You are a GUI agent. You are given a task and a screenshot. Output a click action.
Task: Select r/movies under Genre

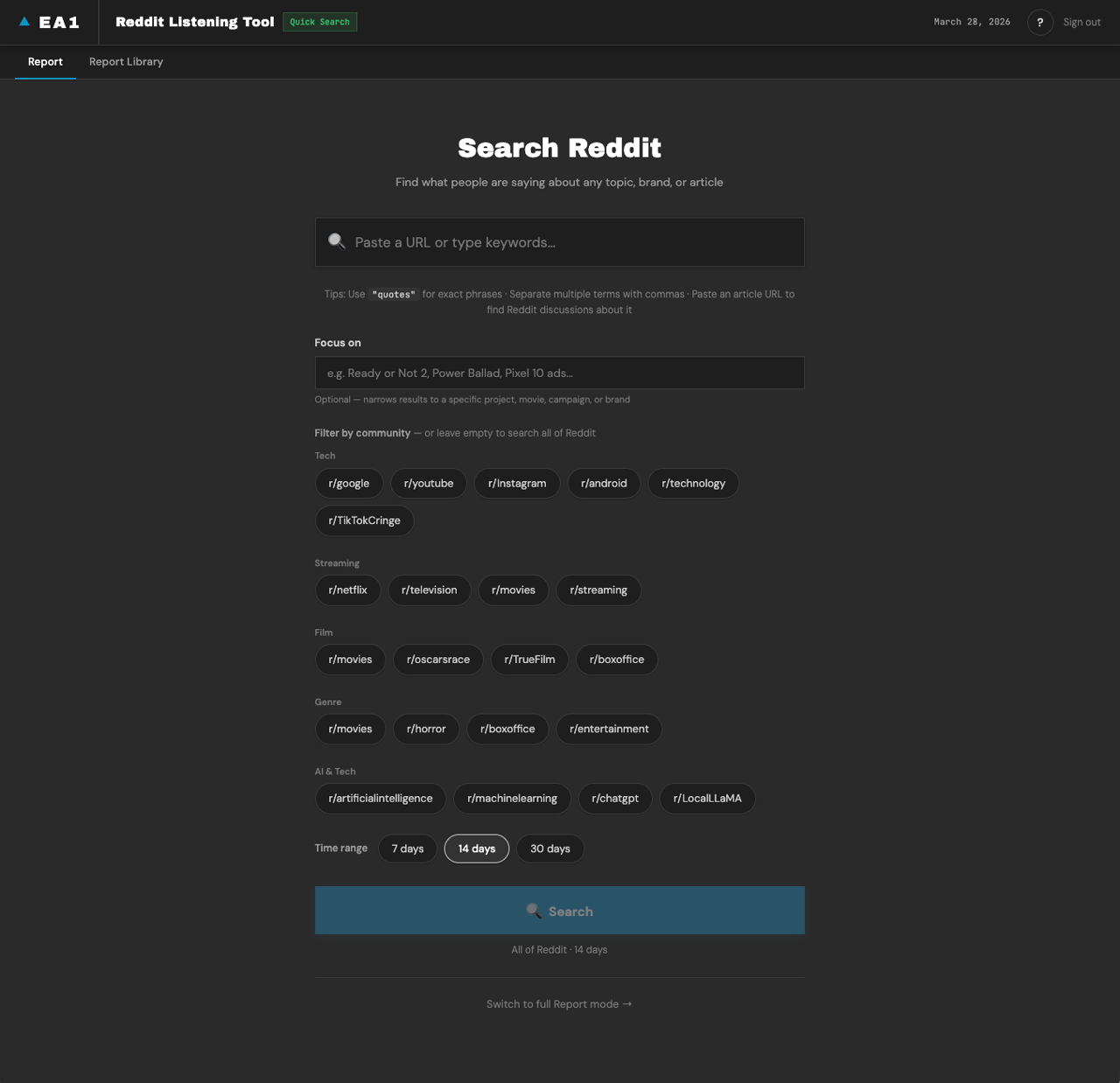pos(350,729)
